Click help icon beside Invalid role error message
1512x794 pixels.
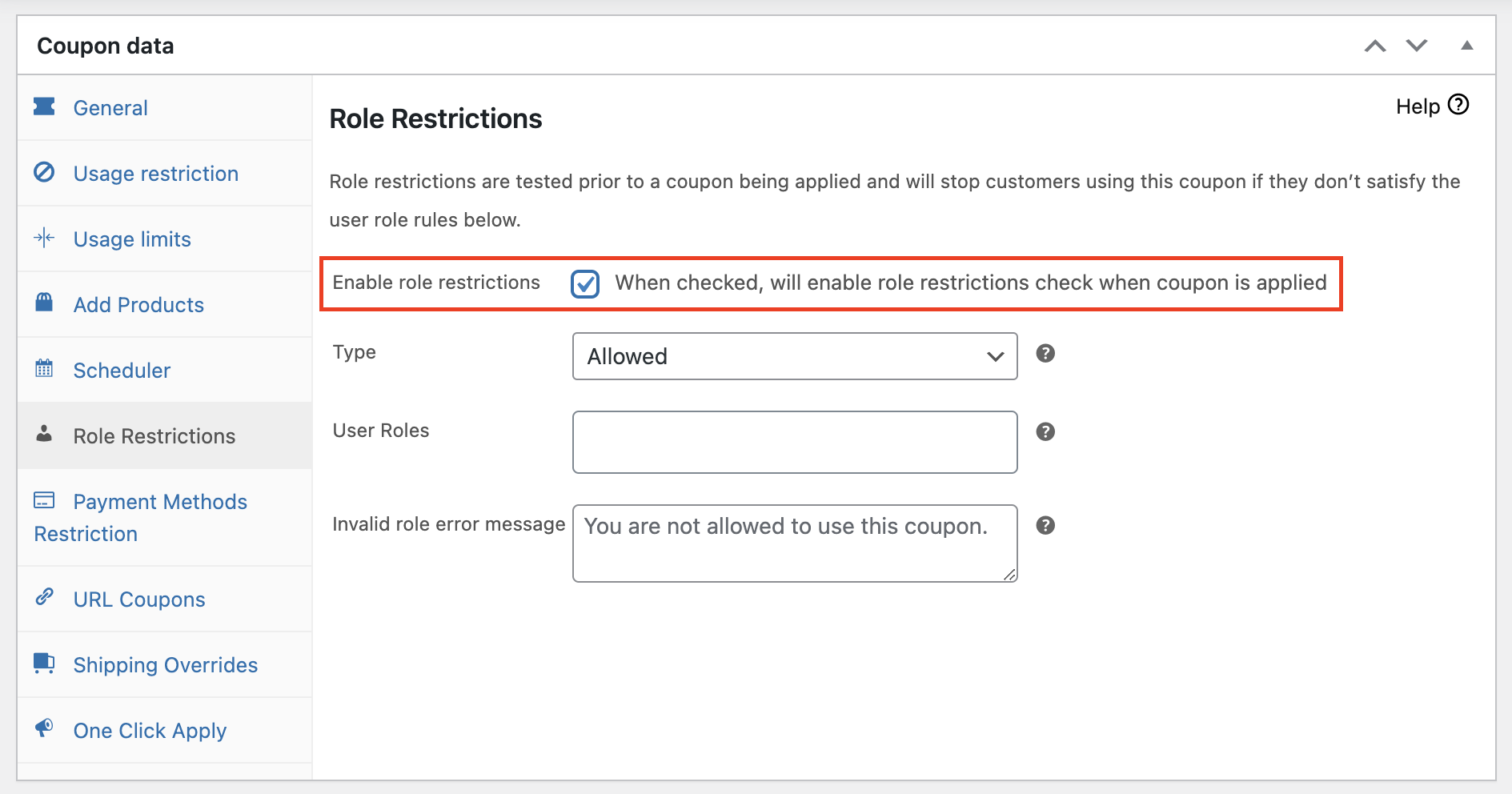click(x=1045, y=526)
